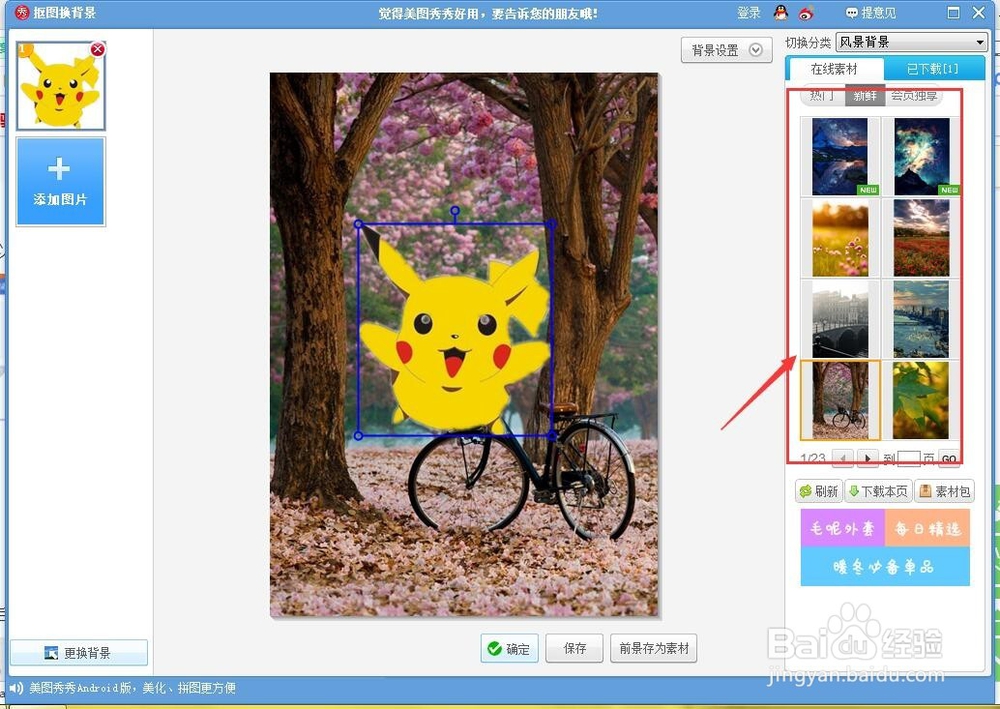Viewport: 1000px width, 709px height.
Task: Open the 素材包 material pack button
Action: [945, 491]
